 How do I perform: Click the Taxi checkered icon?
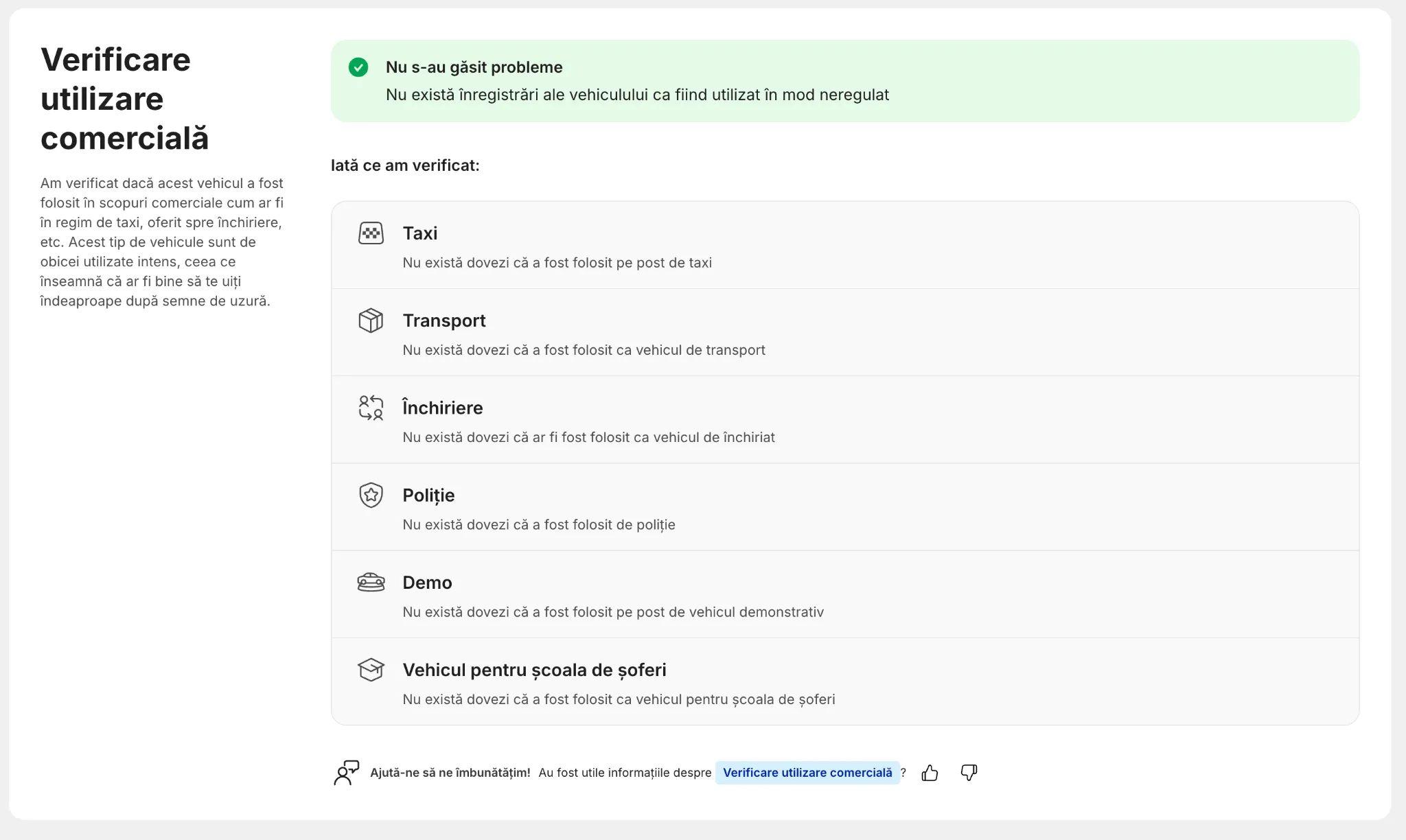coord(371,233)
